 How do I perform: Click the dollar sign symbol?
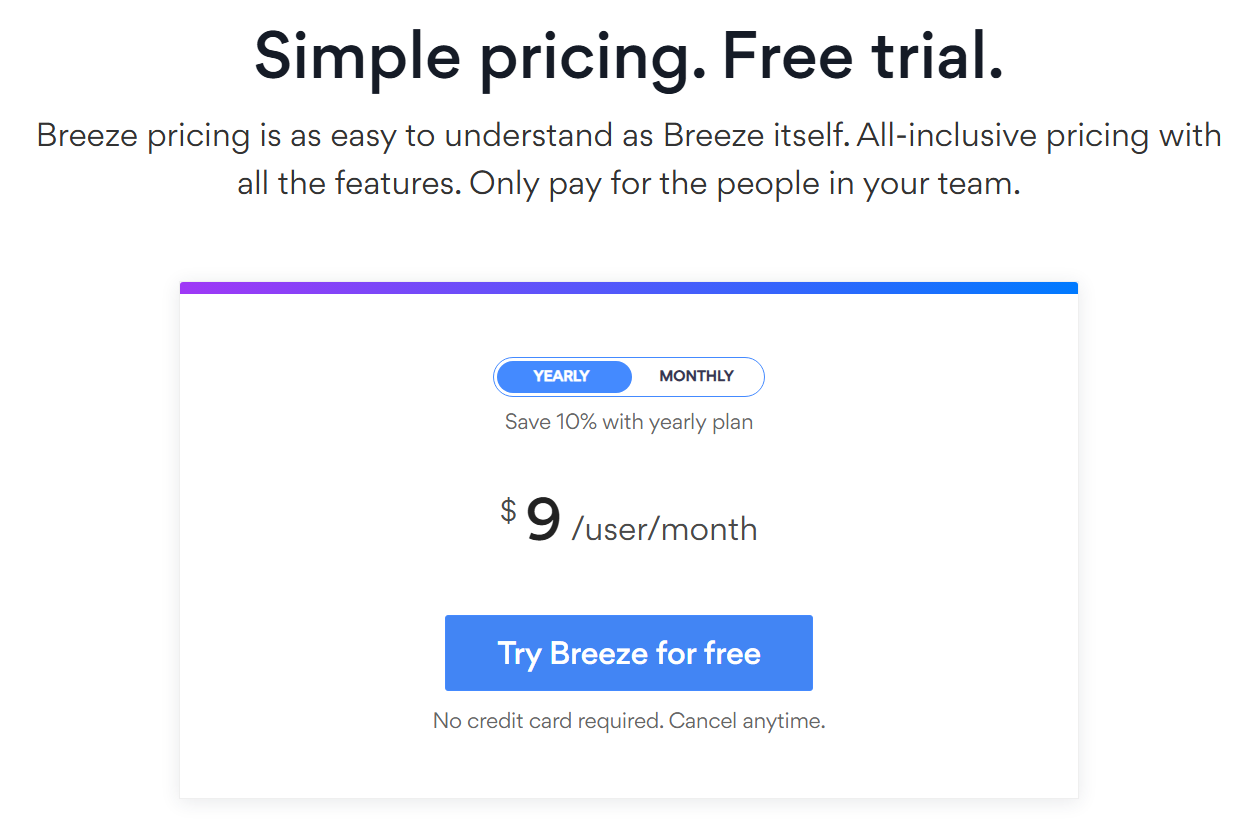(x=508, y=512)
